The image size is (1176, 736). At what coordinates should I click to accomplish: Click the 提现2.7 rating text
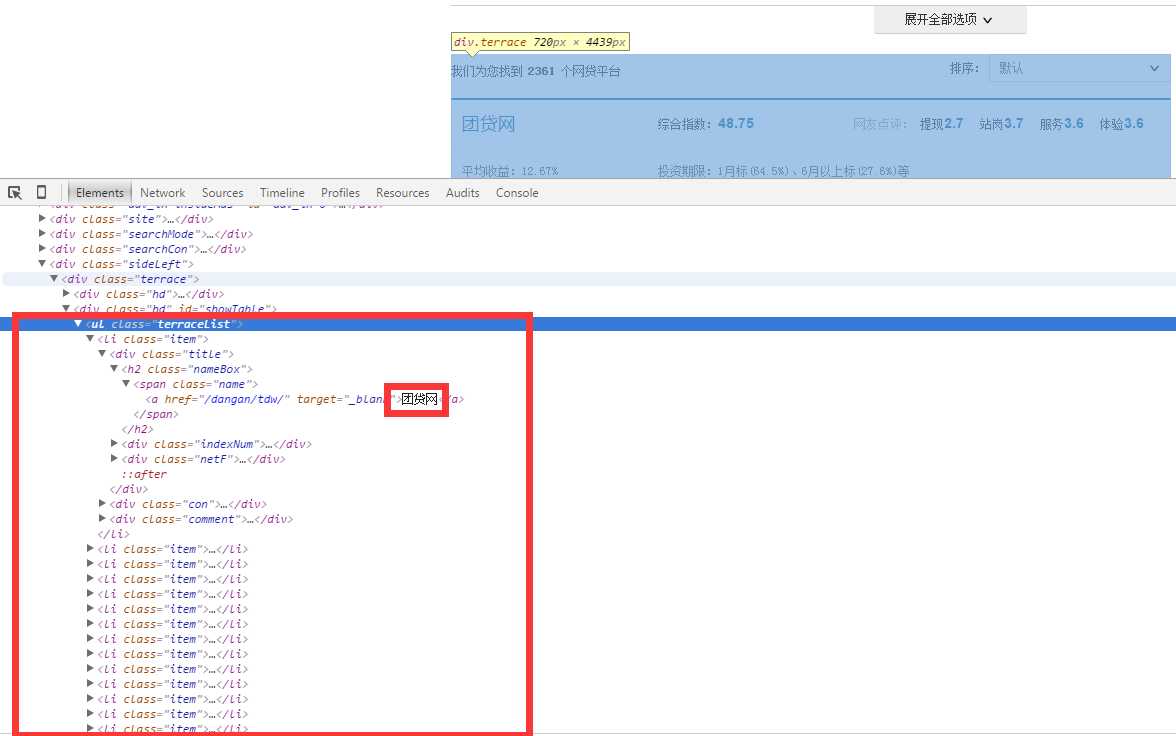point(941,124)
